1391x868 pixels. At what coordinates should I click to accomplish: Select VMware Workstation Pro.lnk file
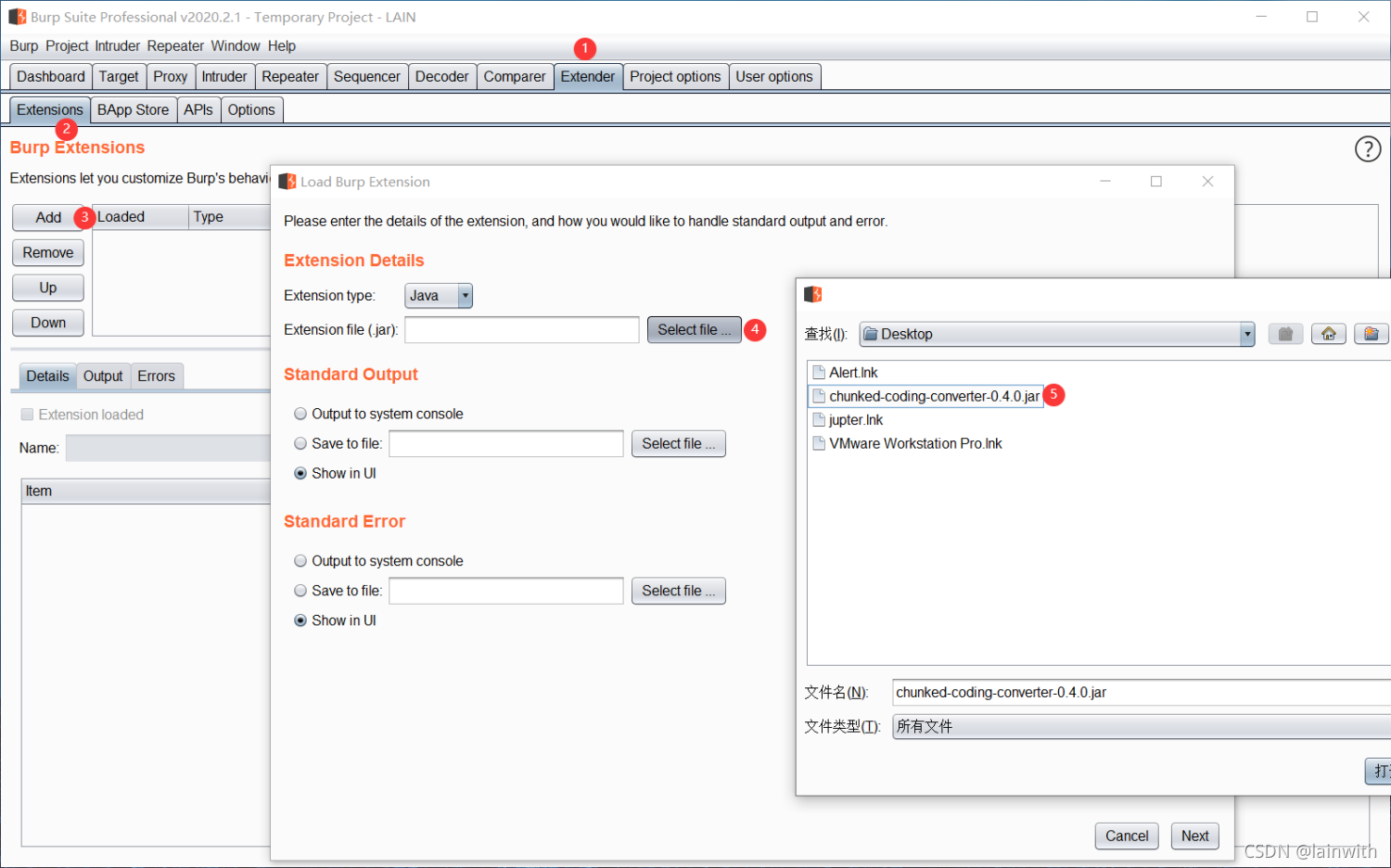coord(907,443)
